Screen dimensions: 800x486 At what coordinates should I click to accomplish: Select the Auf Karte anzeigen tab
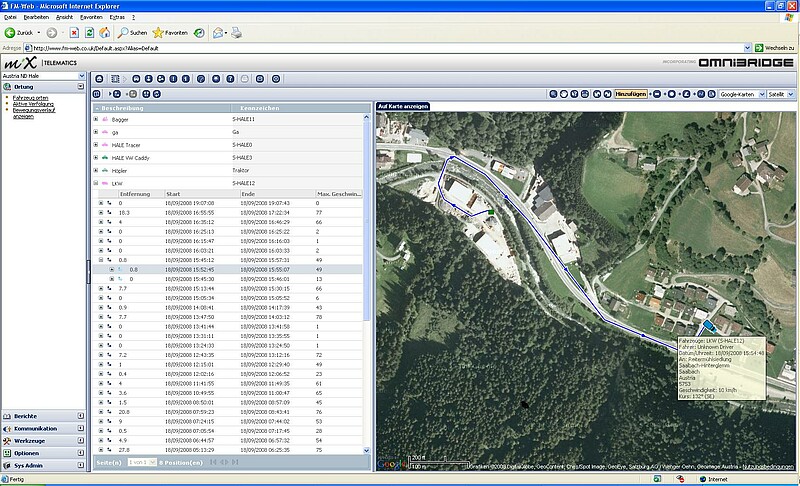pyautogui.click(x=403, y=107)
